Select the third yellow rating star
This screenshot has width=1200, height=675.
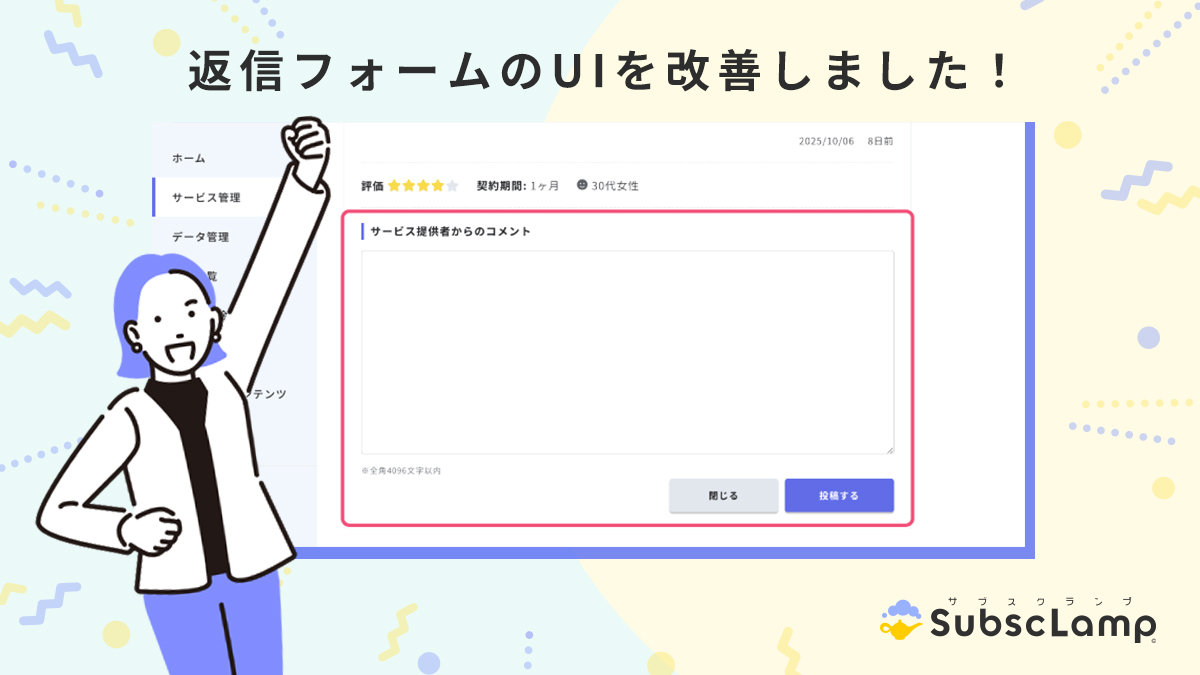(423, 185)
